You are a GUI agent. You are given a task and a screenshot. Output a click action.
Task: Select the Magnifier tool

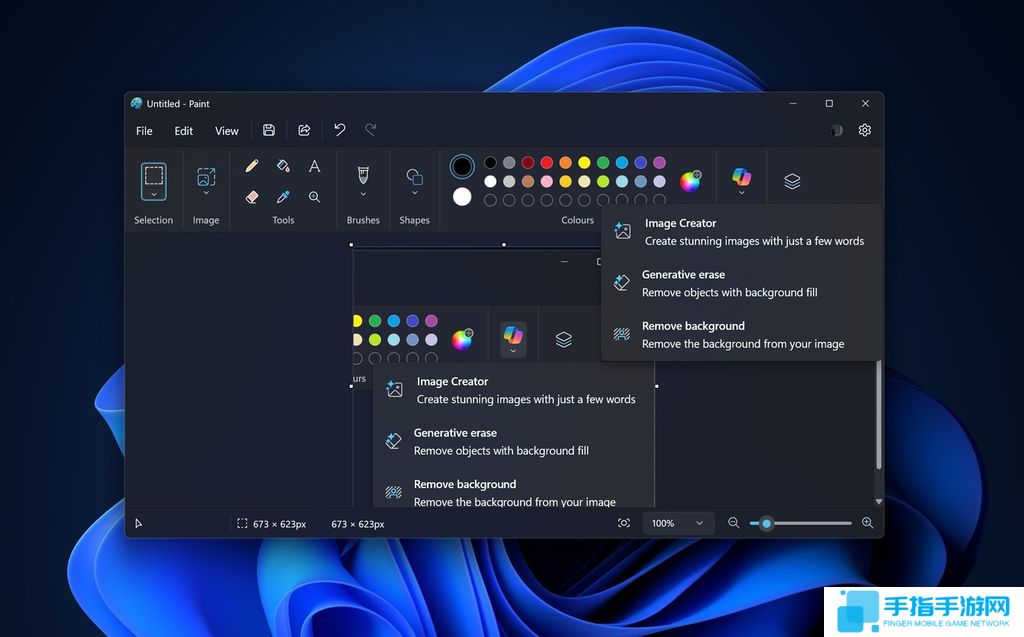[314, 197]
